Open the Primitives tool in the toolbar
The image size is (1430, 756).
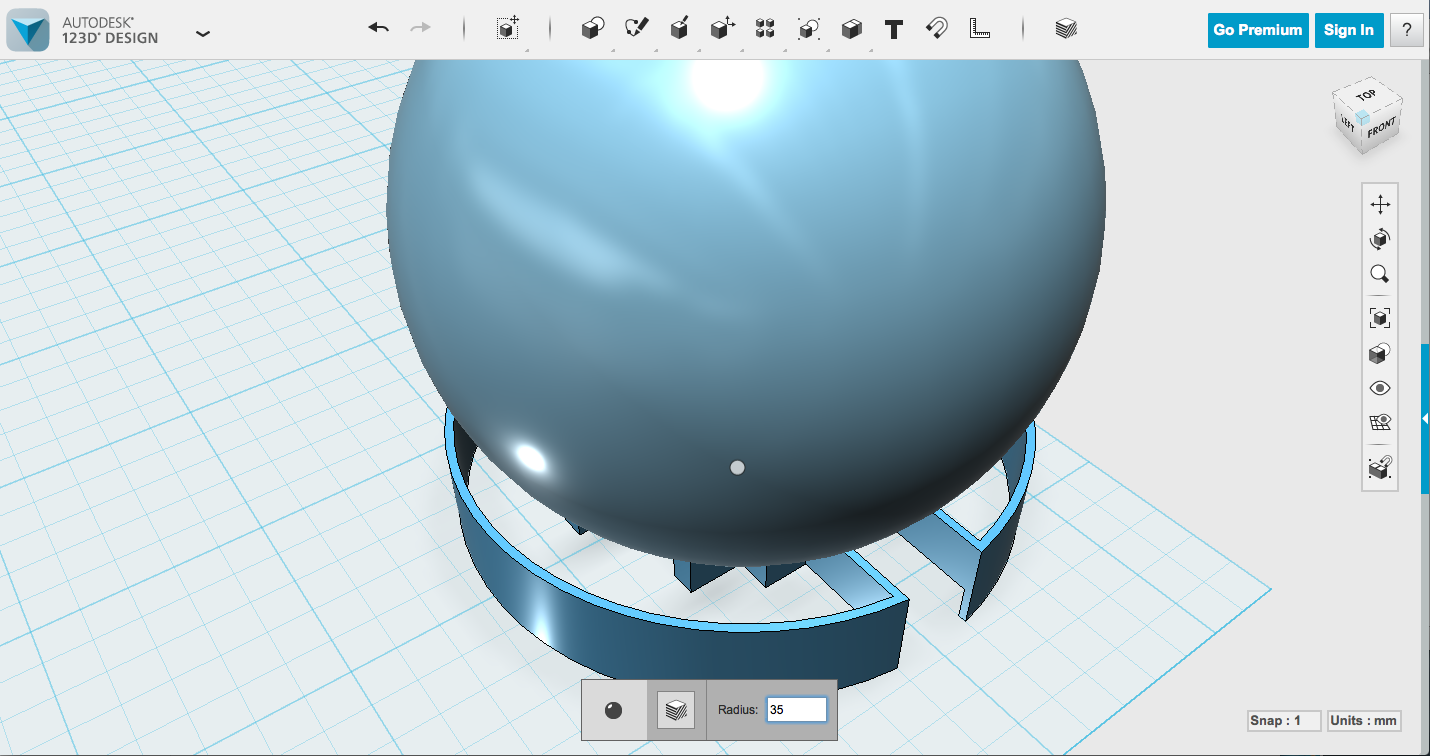(x=592, y=29)
